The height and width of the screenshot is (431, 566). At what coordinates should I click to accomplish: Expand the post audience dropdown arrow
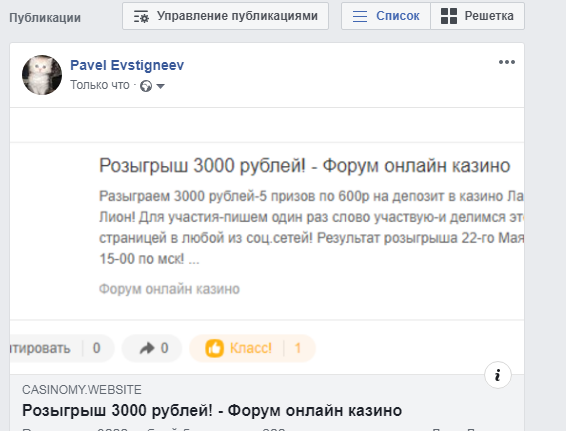click(x=160, y=86)
